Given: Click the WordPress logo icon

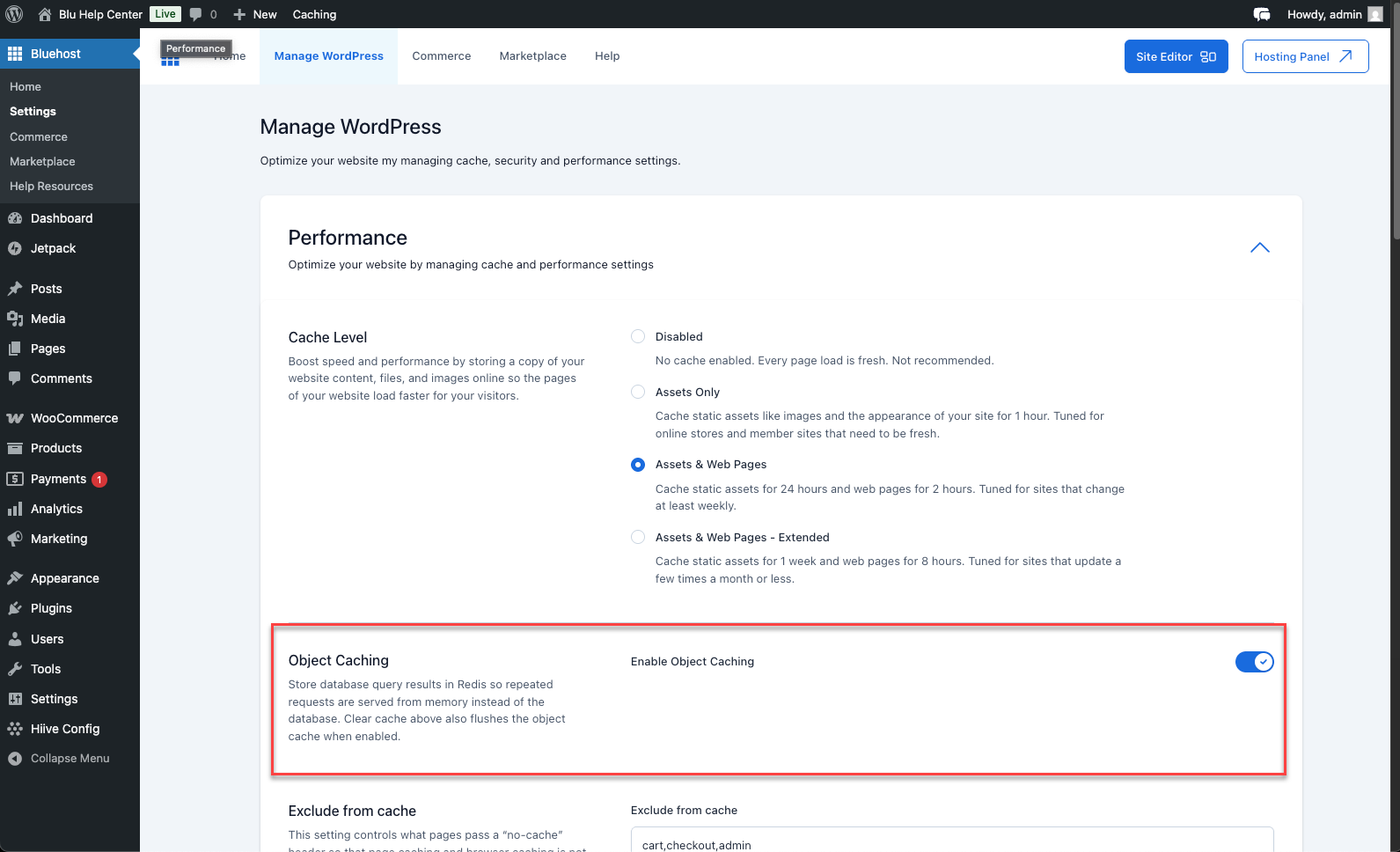Looking at the screenshot, I should click(14, 14).
